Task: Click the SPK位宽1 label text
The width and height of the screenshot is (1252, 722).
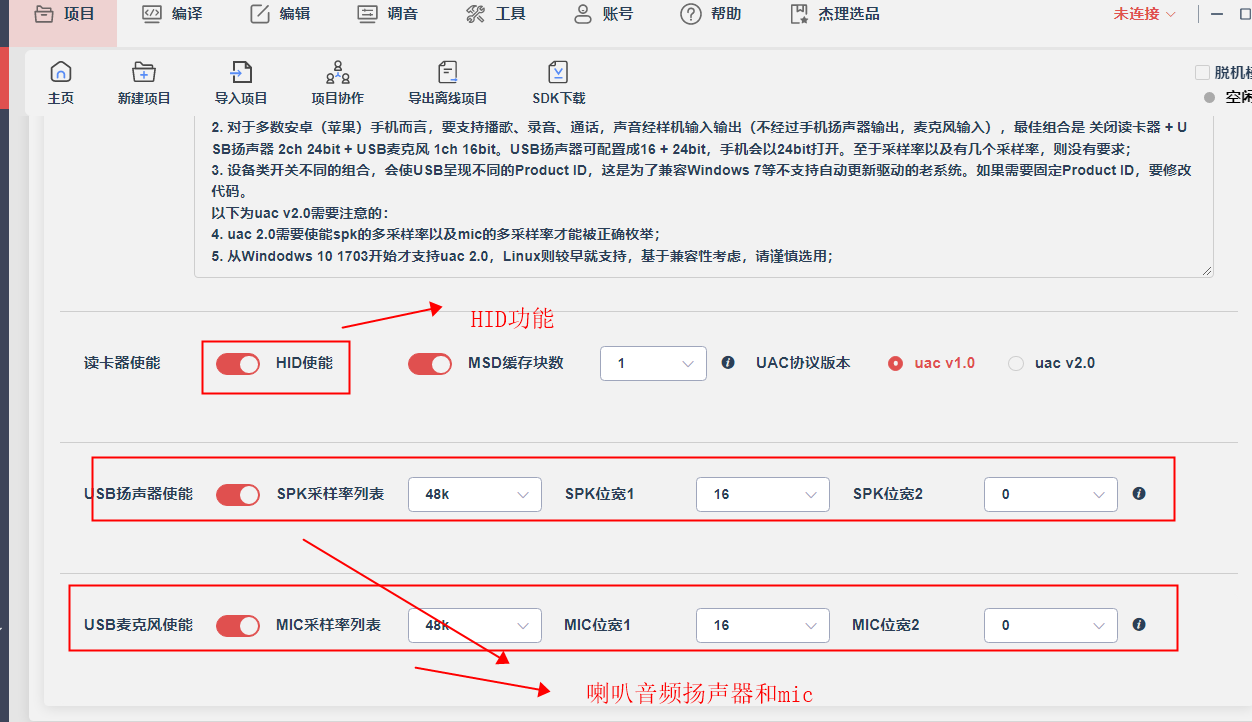Action: click(599, 494)
